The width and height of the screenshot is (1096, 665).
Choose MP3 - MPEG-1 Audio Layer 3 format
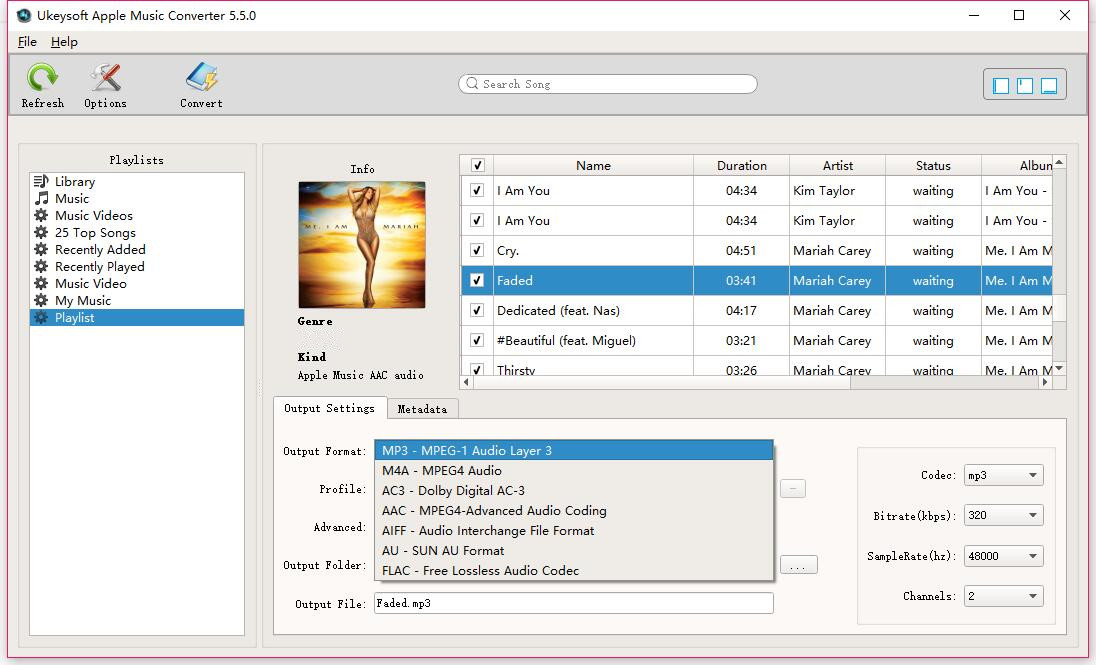[574, 450]
